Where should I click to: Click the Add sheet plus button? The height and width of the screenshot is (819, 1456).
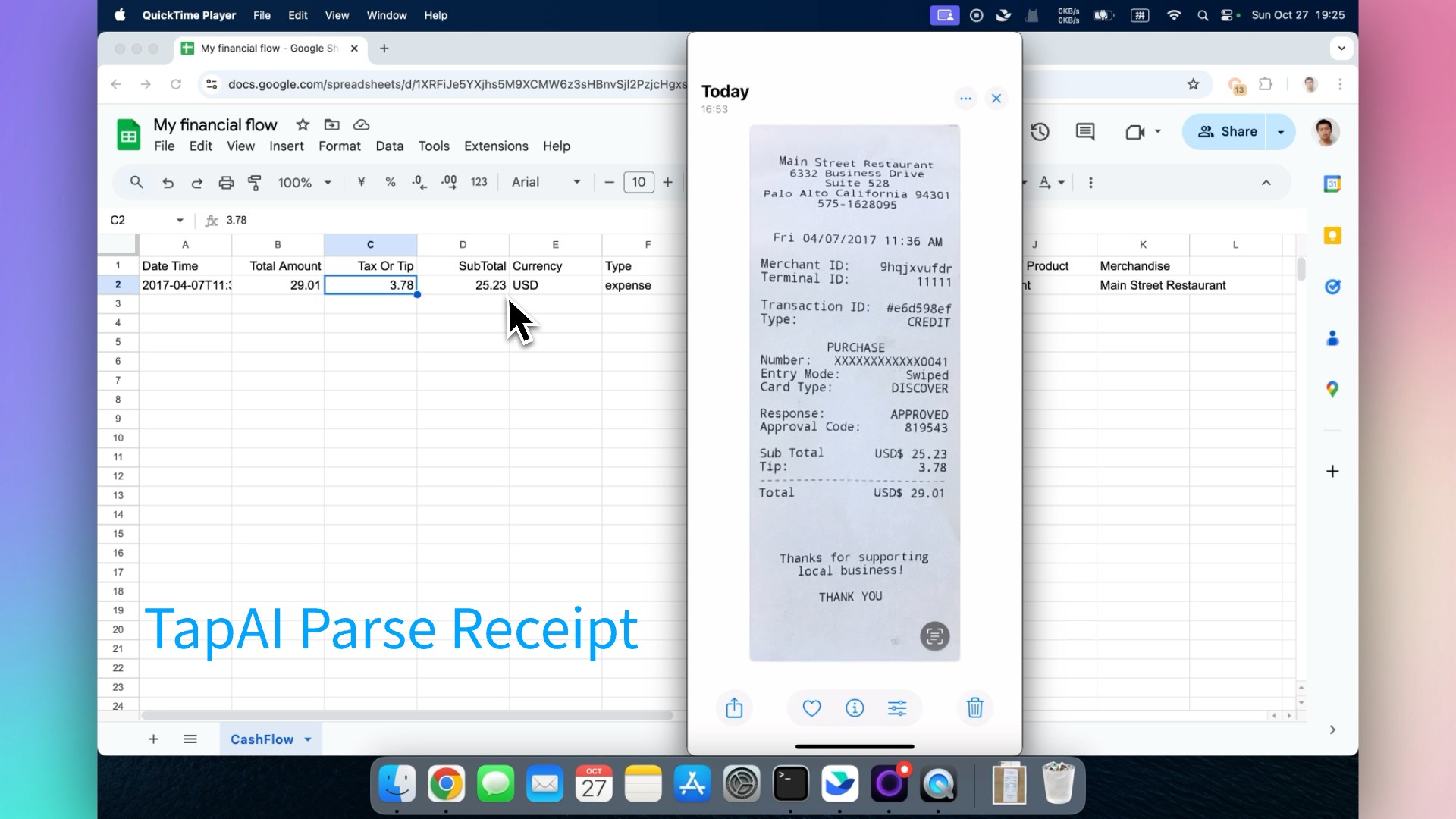(x=153, y=739)
